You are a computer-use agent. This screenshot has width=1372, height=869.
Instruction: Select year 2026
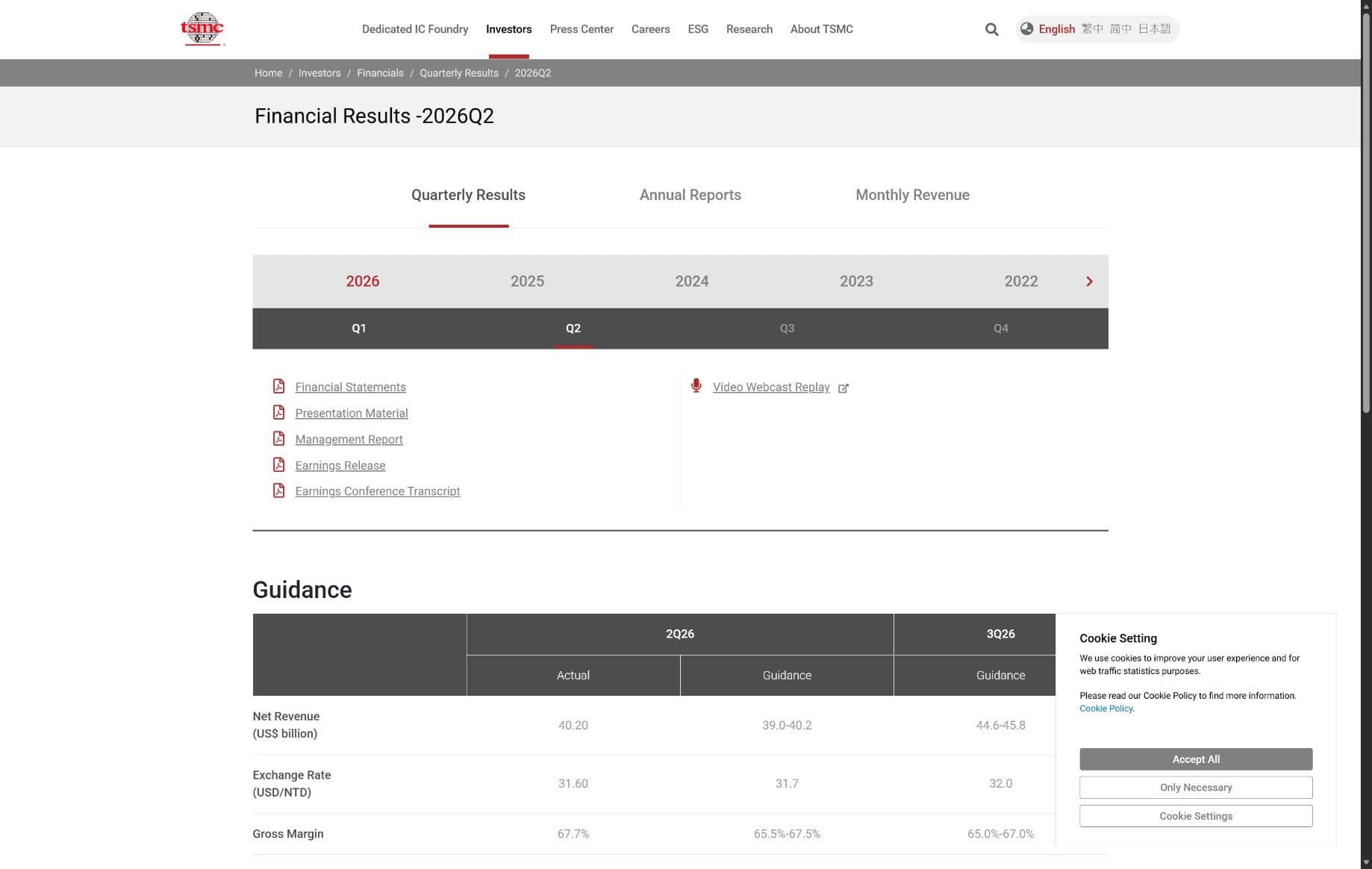coord(362,281)
